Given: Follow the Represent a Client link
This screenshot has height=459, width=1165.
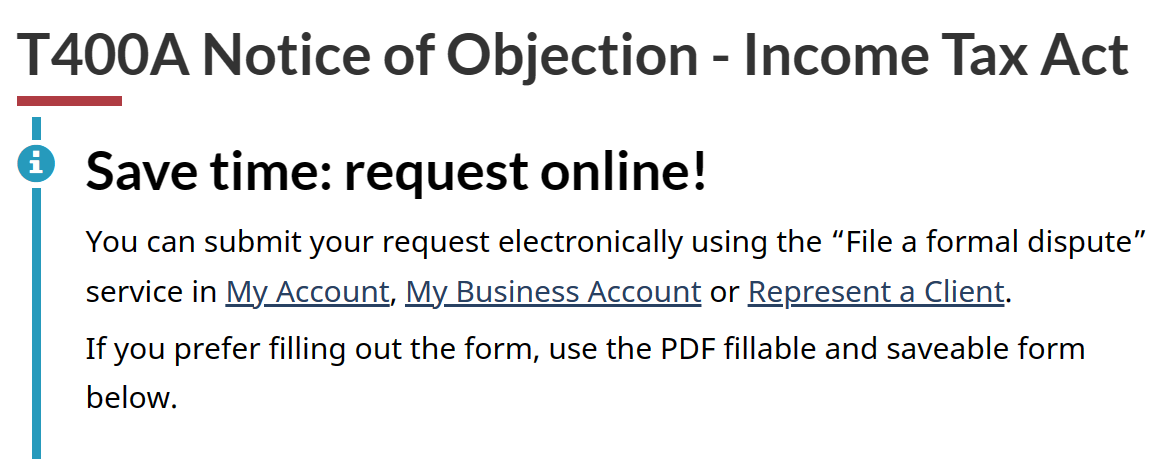Looking at the screenshot, I should 877,292.
